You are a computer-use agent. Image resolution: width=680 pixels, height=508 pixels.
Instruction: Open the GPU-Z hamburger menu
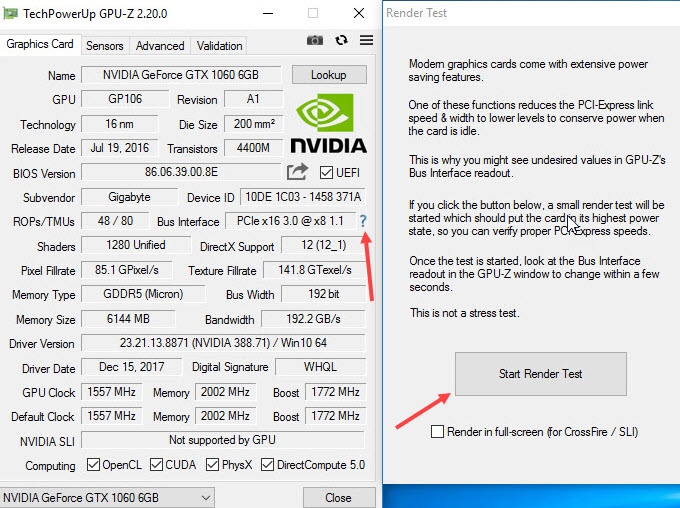point(366,40)
